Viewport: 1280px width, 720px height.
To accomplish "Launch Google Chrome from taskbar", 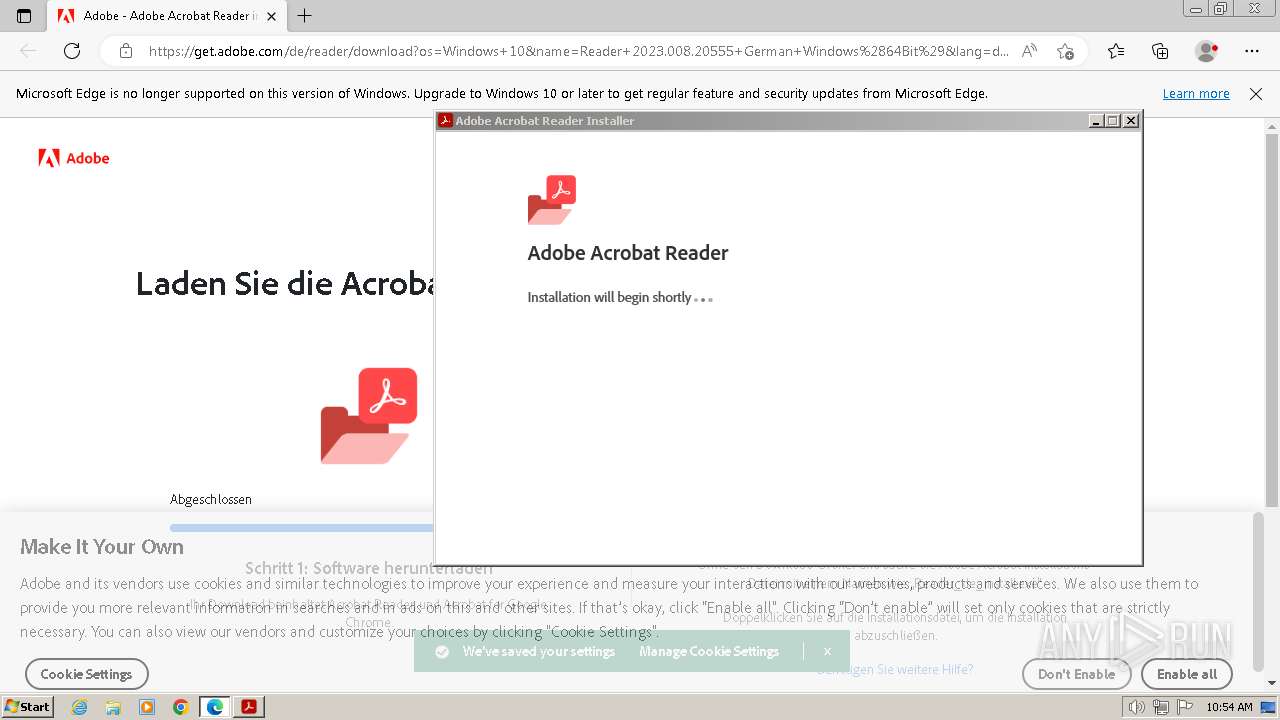I will pos(181,707).
